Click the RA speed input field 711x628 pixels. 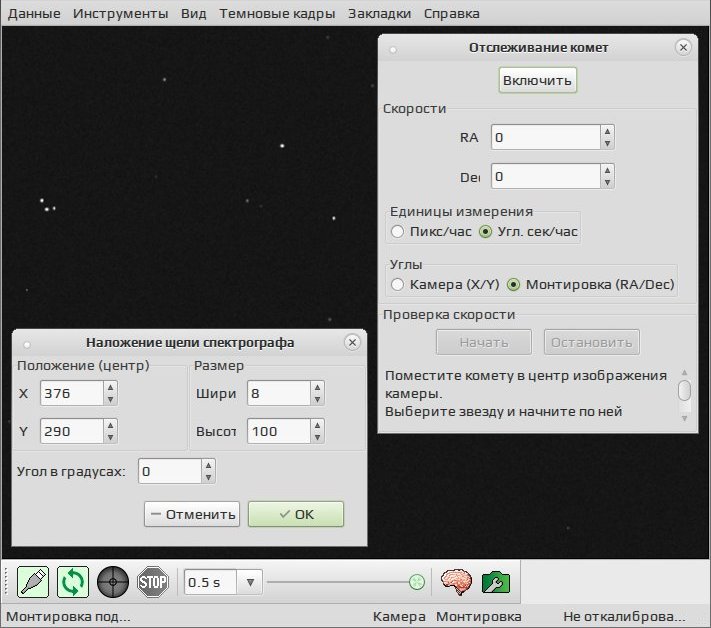pos(545,137)
